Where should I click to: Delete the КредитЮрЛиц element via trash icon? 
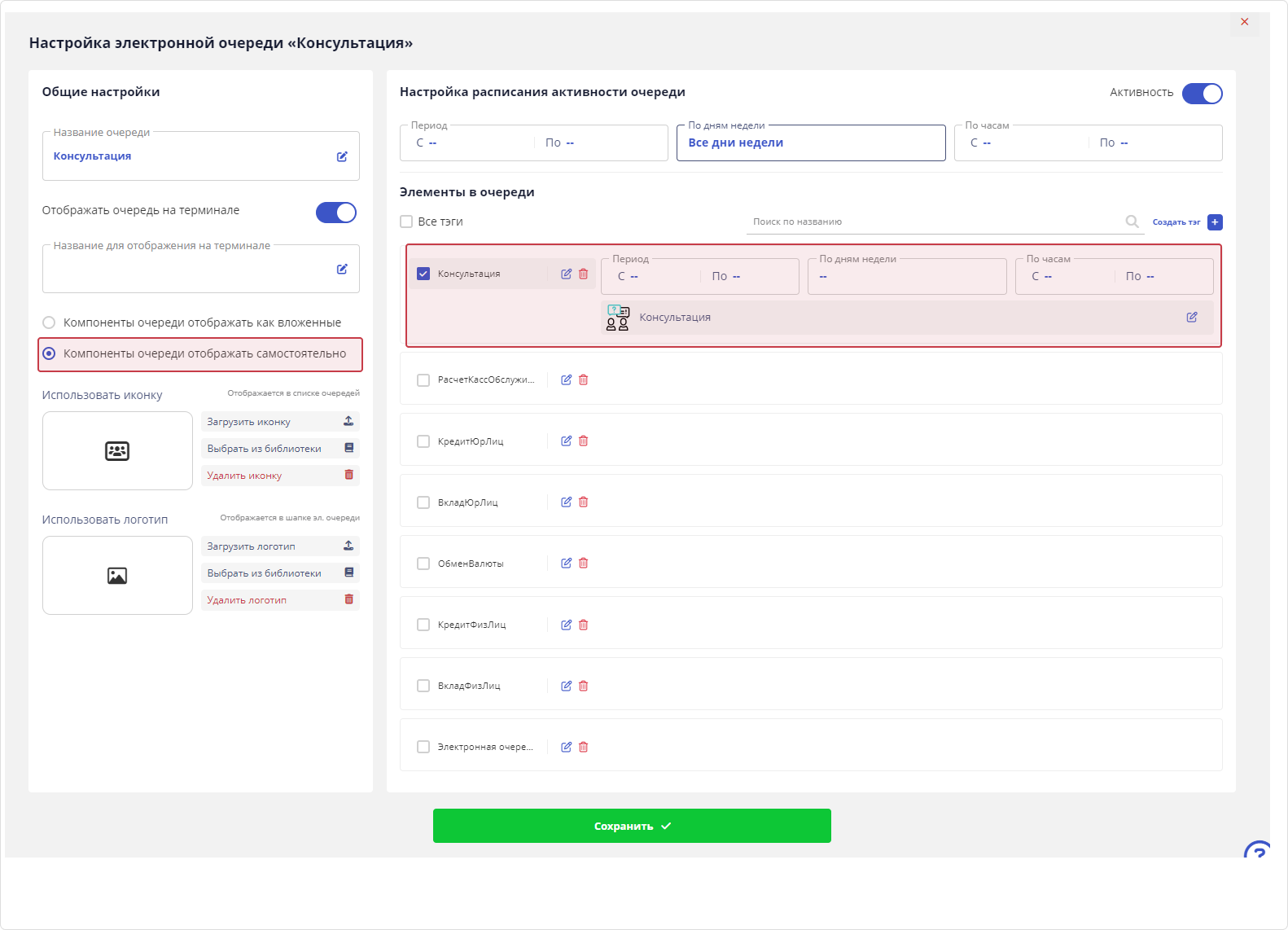pos(583,441)
